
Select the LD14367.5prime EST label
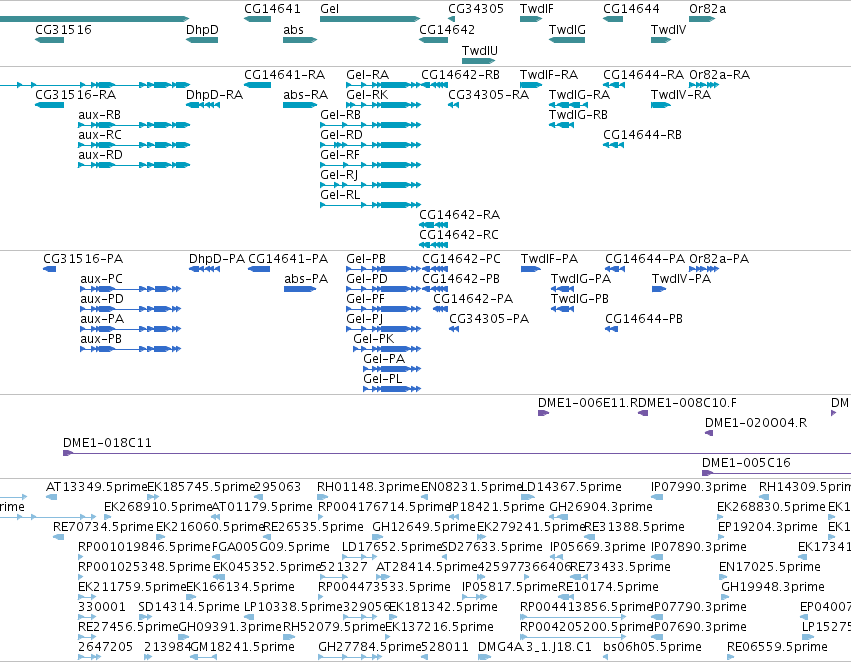[x=571, y=487]
